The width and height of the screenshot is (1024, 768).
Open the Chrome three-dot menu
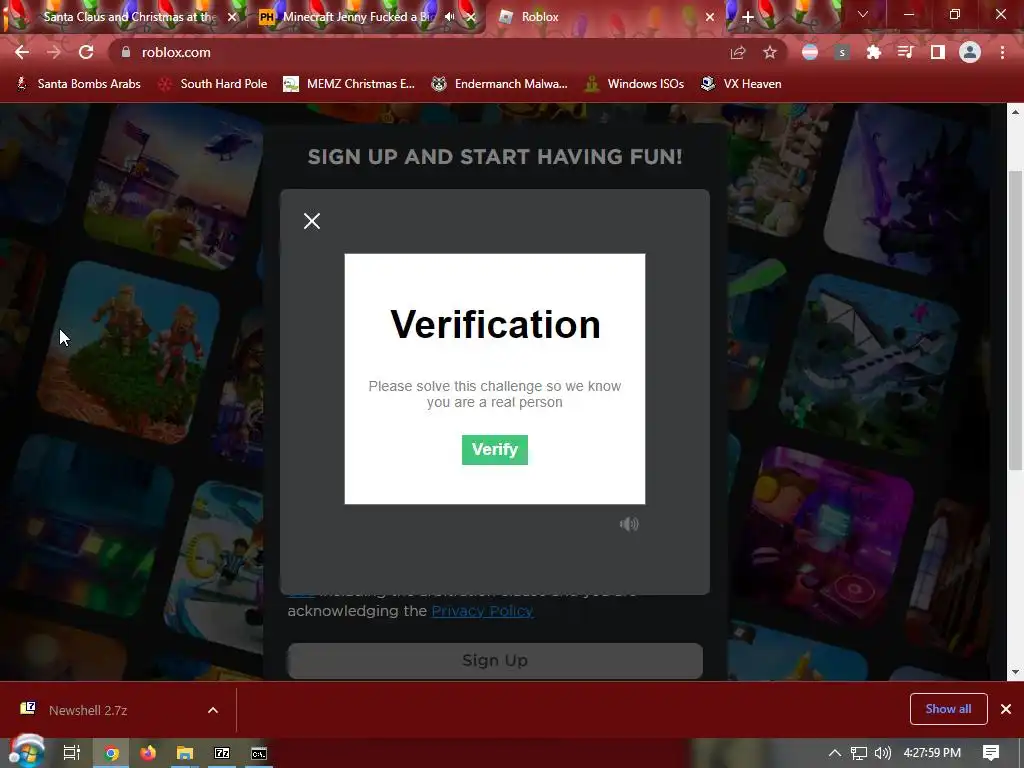point(1002,52)
